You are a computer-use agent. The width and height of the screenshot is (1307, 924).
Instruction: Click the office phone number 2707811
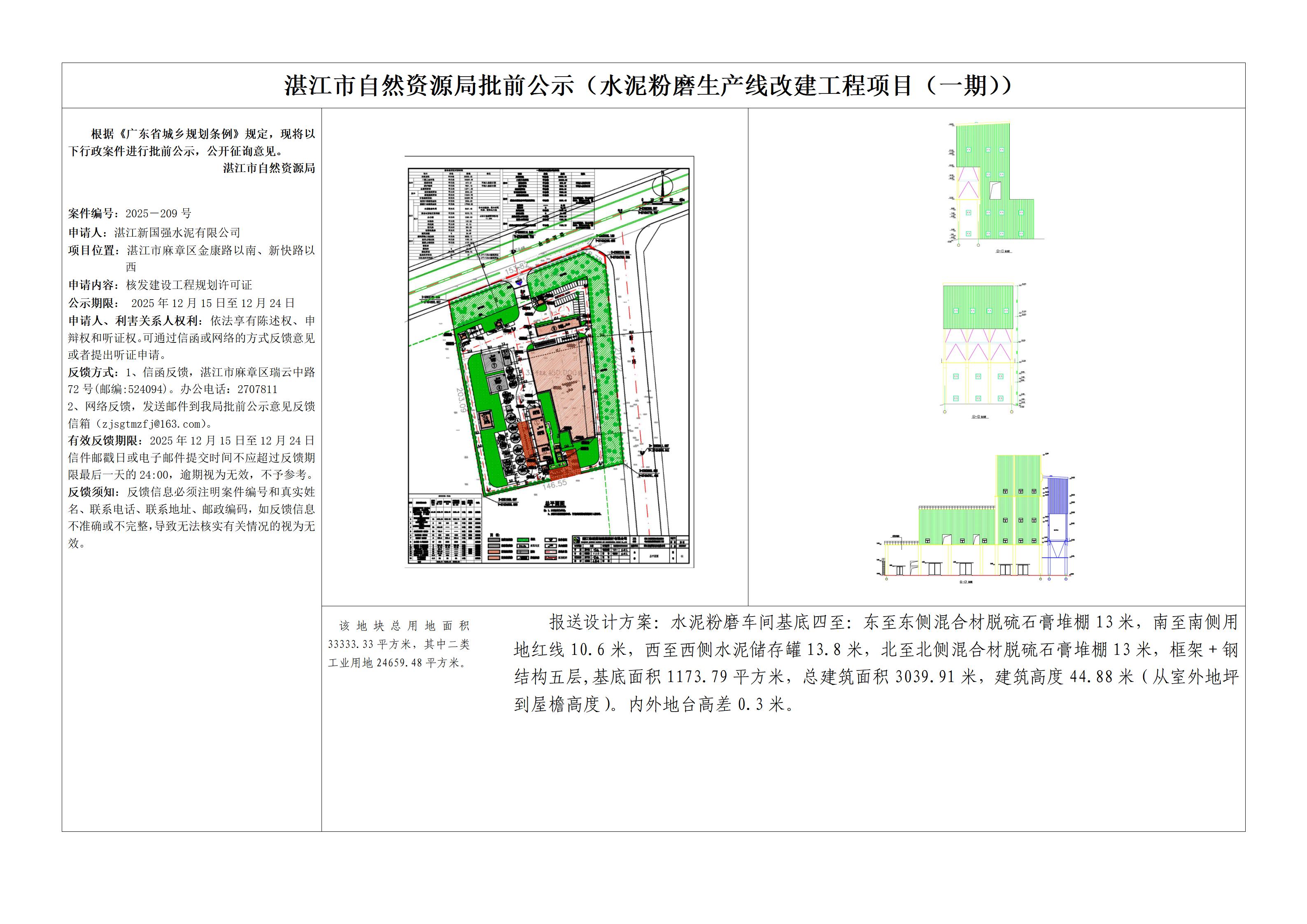point(257,389)
